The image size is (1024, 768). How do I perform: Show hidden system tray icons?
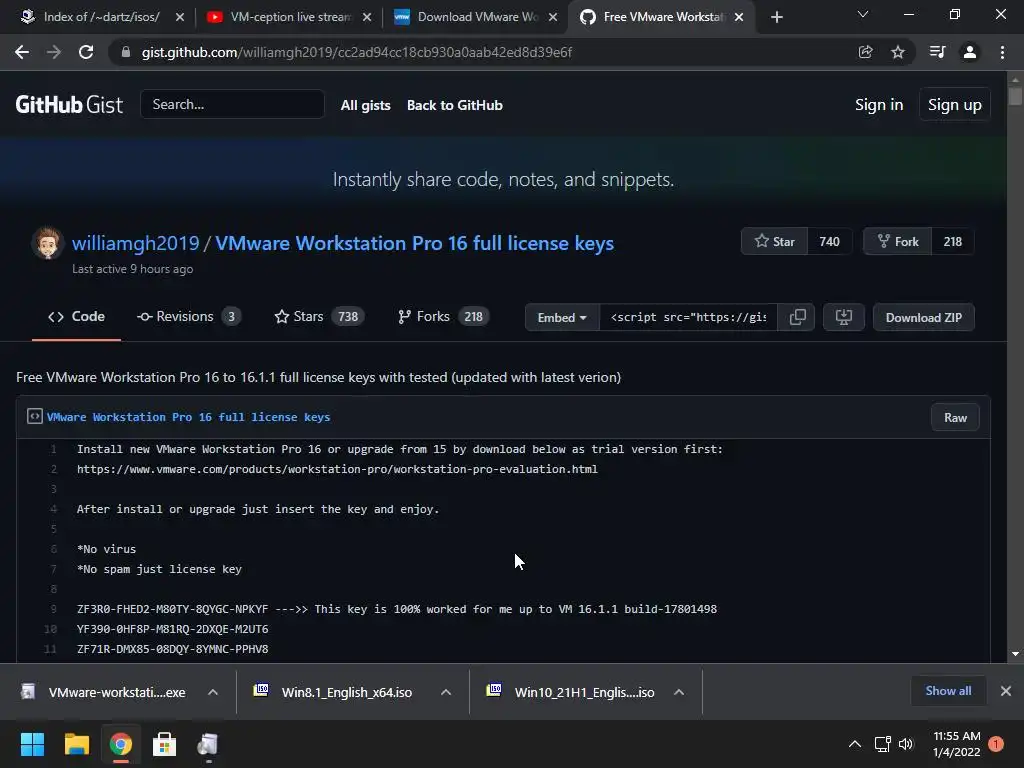854,744
